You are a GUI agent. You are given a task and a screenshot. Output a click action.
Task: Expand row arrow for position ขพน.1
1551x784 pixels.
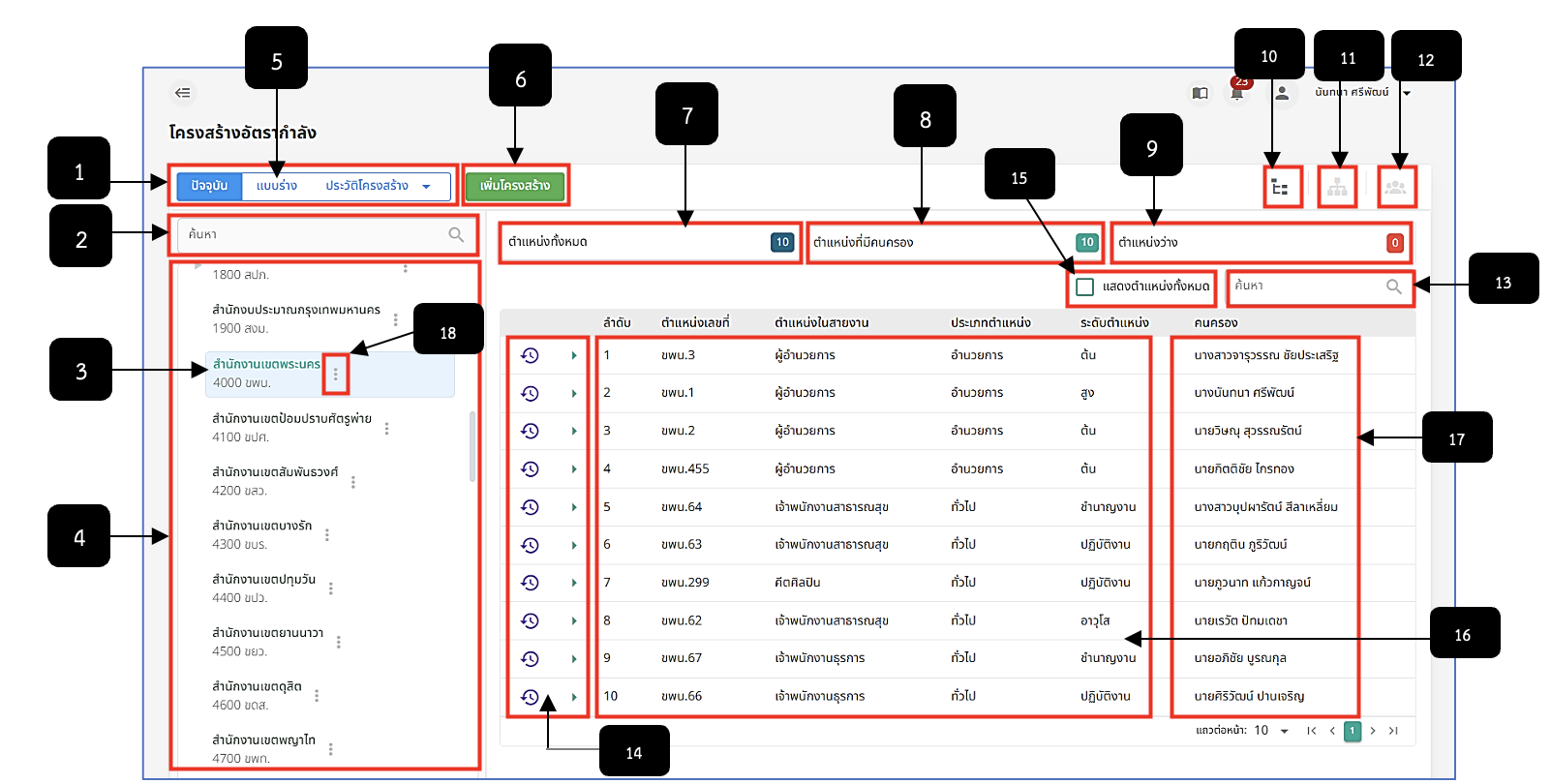574,393
